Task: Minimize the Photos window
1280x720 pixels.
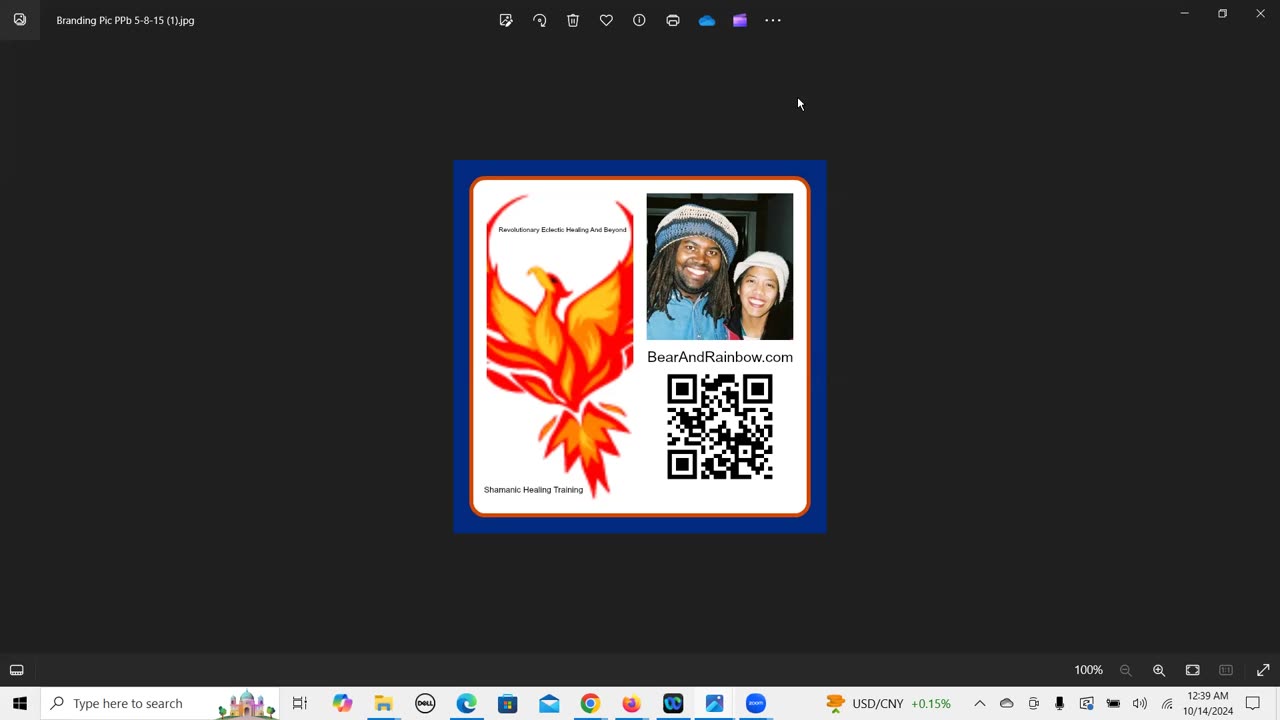Action: coord(1185,14)
